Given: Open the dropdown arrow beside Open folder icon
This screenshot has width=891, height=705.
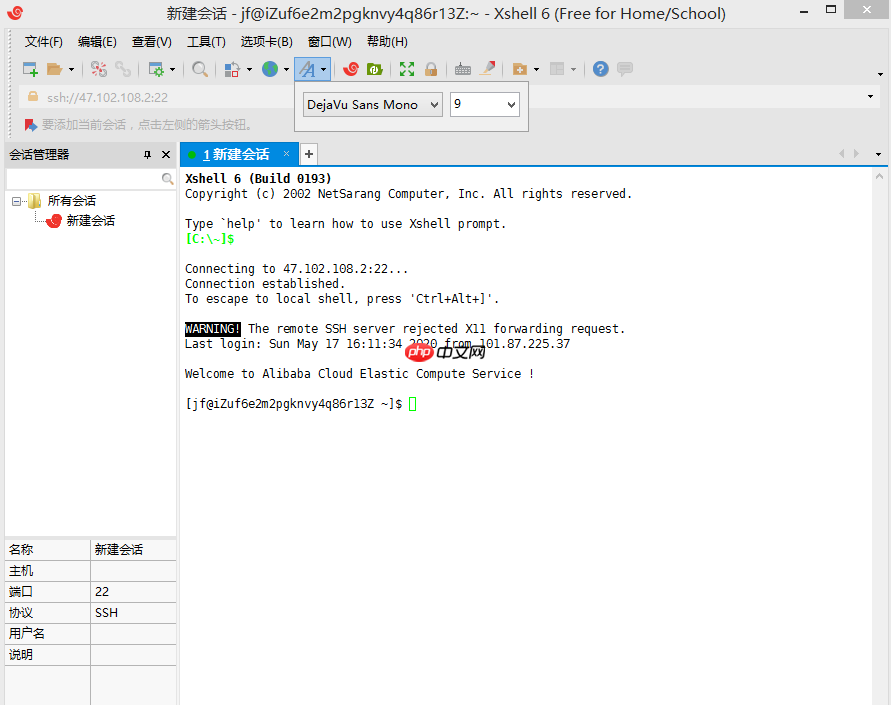Looking at the screenshot, I should tap(71, 69).
